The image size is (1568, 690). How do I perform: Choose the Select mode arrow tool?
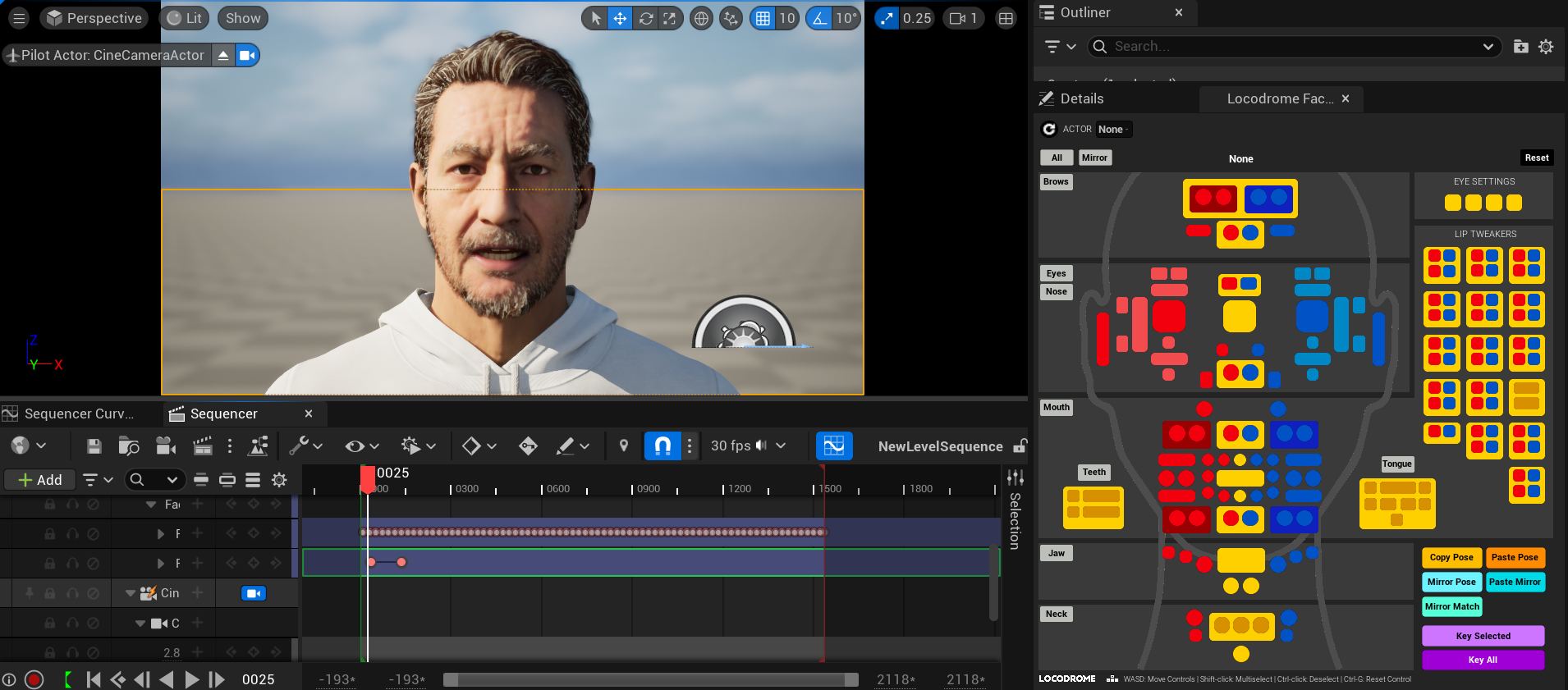[596, 18]
